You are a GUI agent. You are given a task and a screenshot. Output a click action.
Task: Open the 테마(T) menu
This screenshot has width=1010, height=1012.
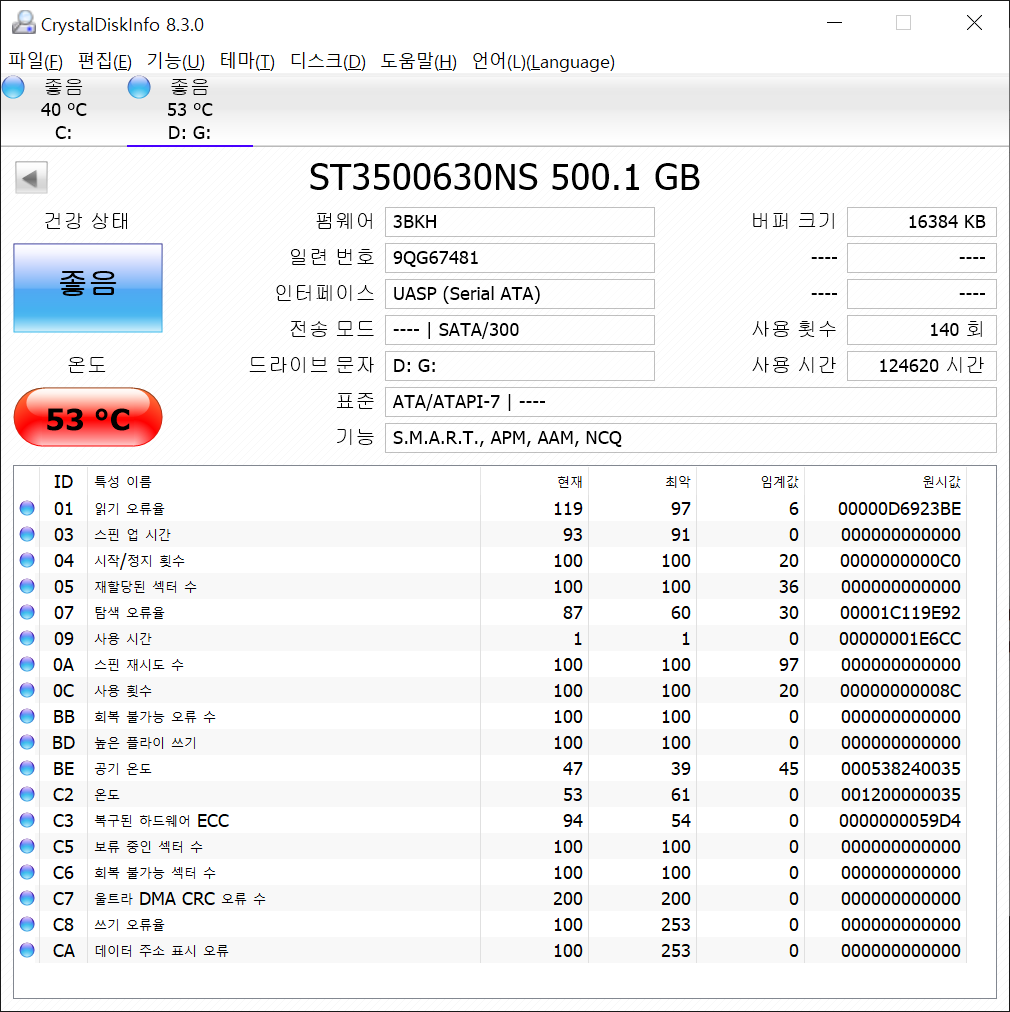(247, 62)
